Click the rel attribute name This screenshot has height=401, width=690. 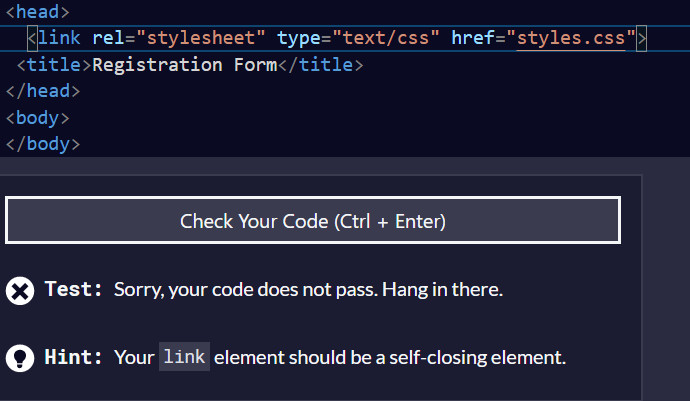coord(109,38)
